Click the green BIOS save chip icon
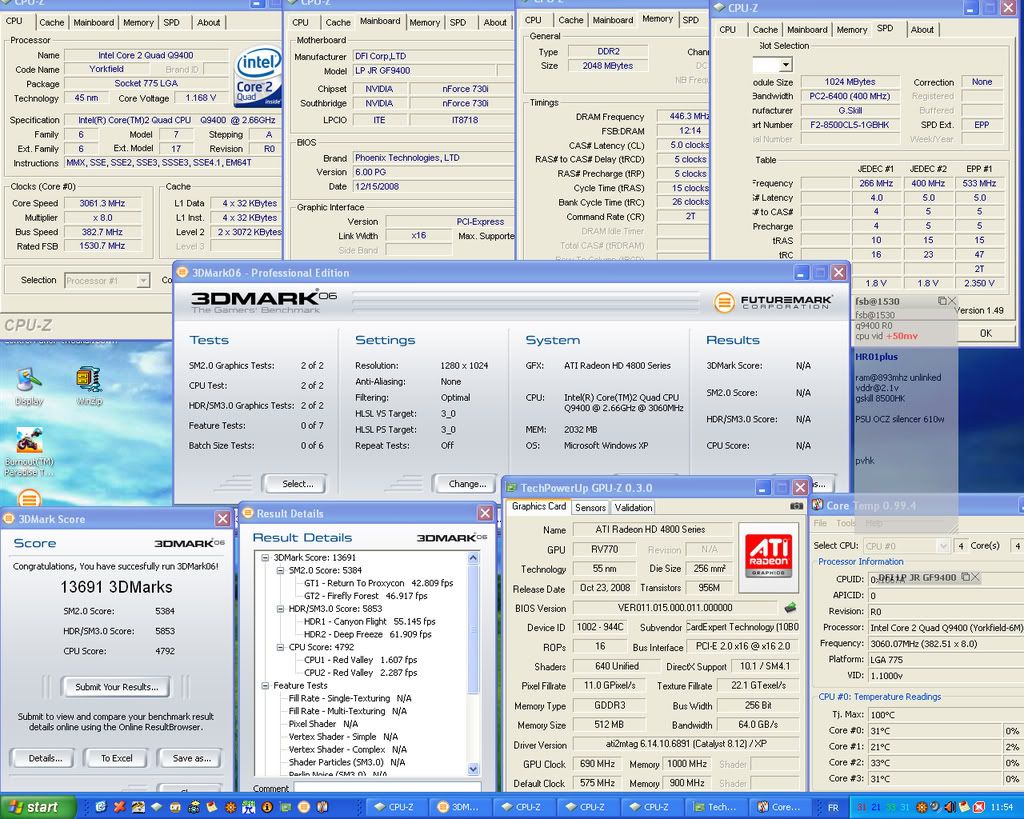The width and height of the screenshot is (1024, 819). [790, 607]
